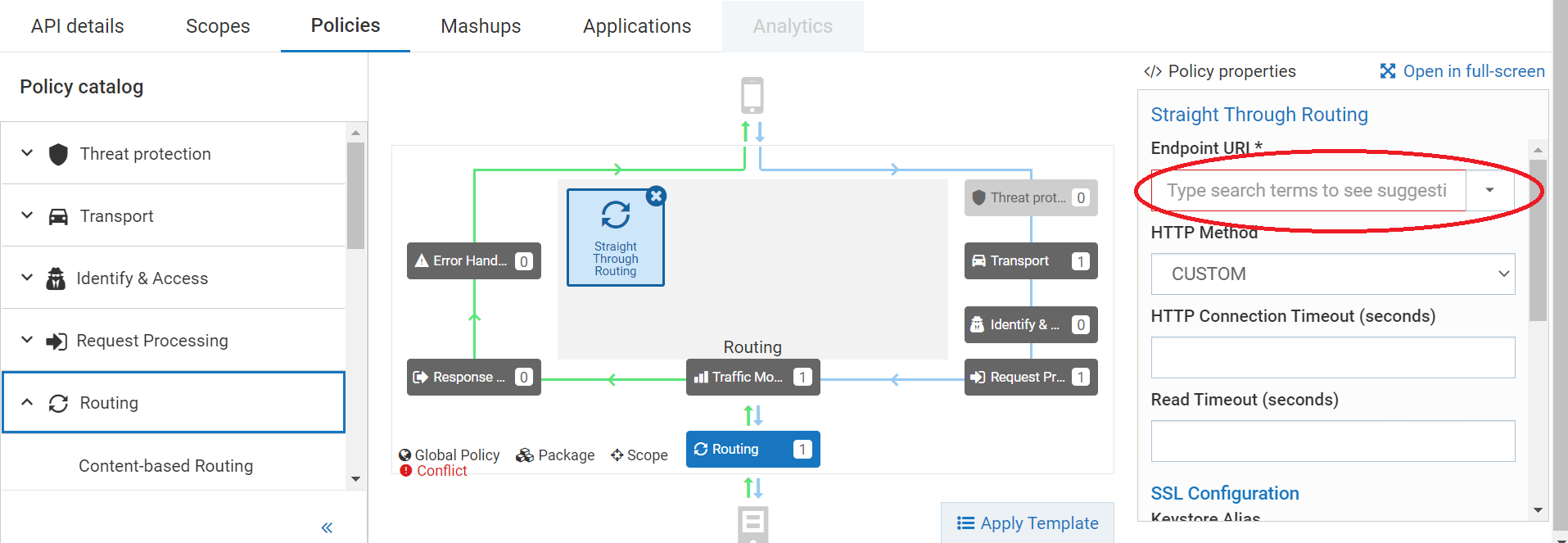This screenshot has width=1568, height=543.
Task: Click the Threat protection shield icon in catalog
Action: (58, 154)
